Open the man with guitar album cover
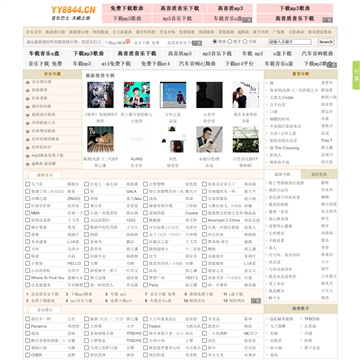Screen dimensions: 360x360 pyautogui.click(x=209, y=139)
